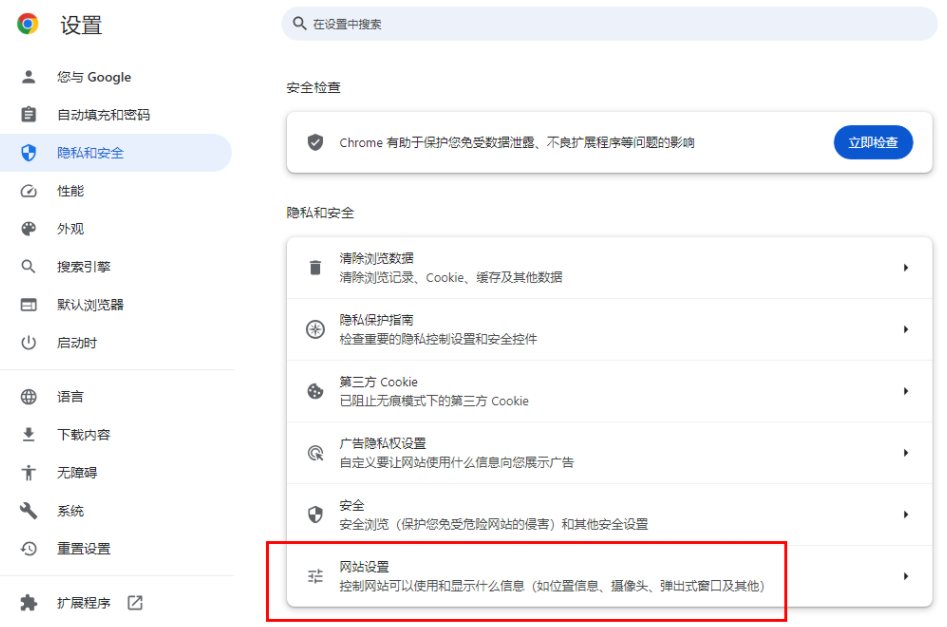Screen dimensions: 947x627
Task: Click the speedometer icon for 性能
Action: [28, 191]
